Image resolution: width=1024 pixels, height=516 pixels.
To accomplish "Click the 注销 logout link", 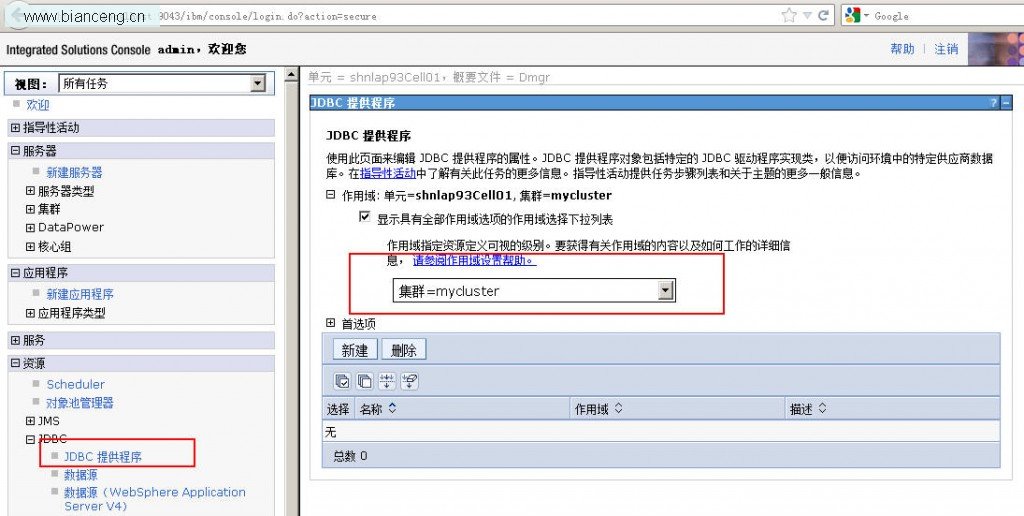I will pos(946,49).
